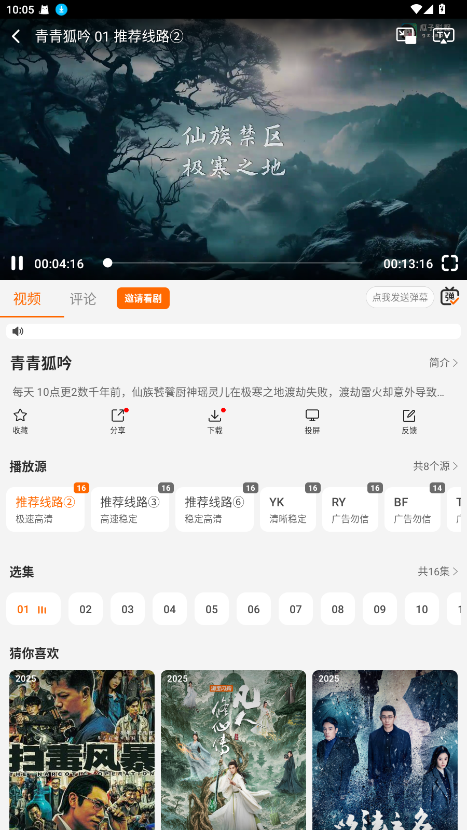The image size is (467, 830).
Task: Select the 推荐线路③ playback source
Action: coord(130,509)
